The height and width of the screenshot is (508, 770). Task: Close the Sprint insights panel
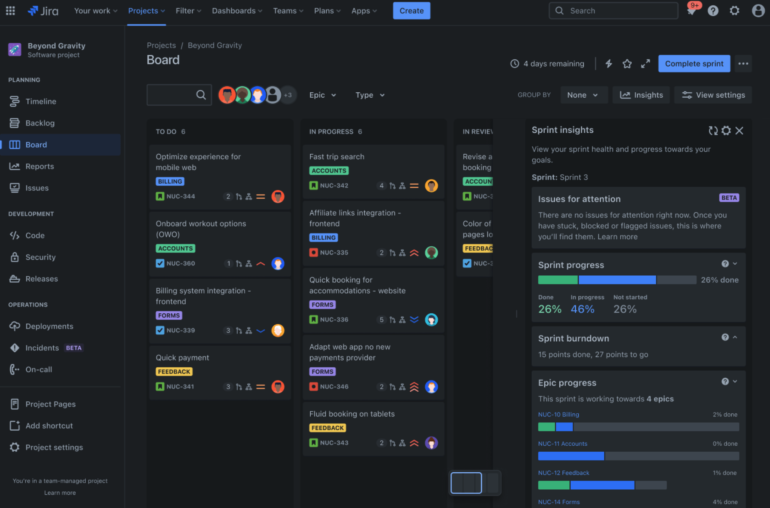click(740, 130)
